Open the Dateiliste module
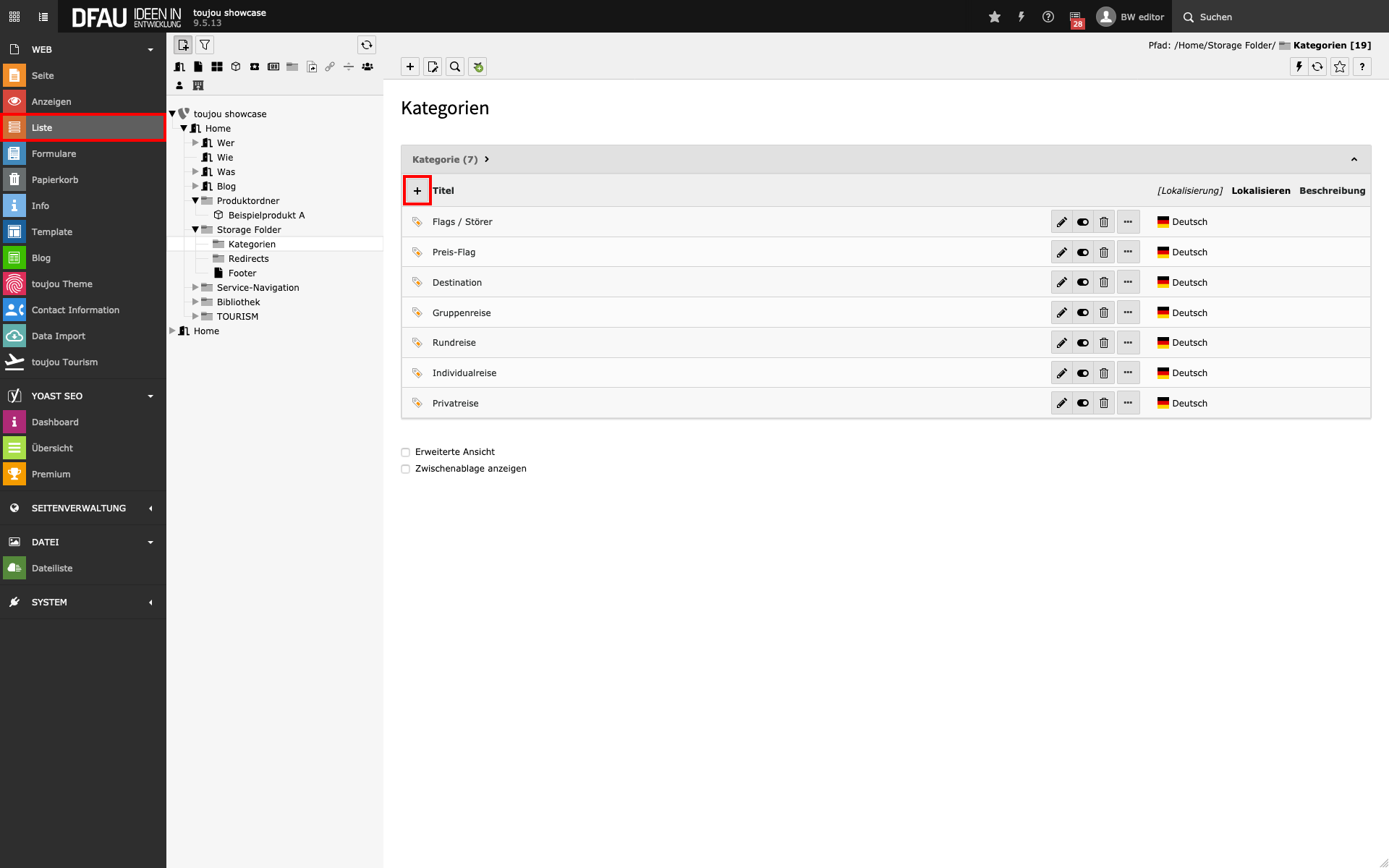 point(52,569)
